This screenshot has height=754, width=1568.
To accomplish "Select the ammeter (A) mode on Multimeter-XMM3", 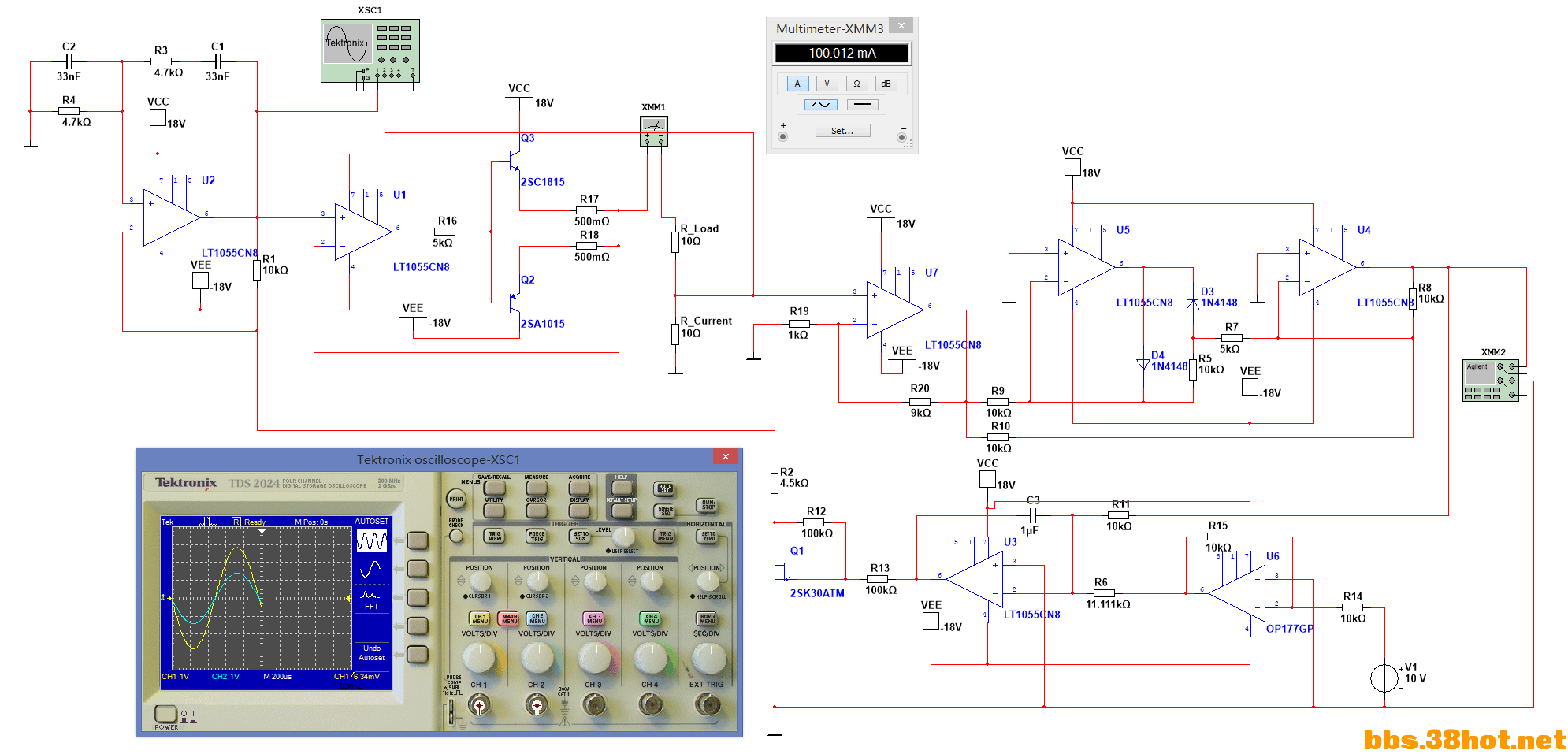I will 797,84.
